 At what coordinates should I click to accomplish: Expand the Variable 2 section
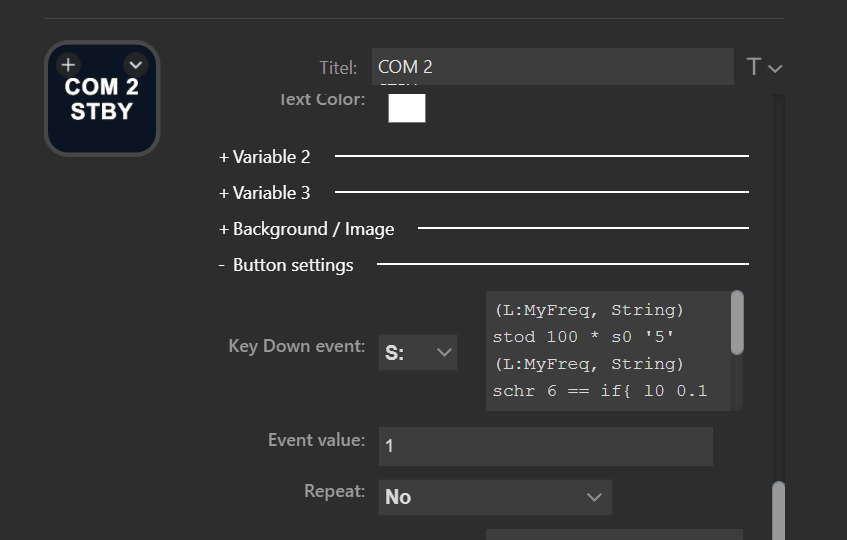(265, 157)
